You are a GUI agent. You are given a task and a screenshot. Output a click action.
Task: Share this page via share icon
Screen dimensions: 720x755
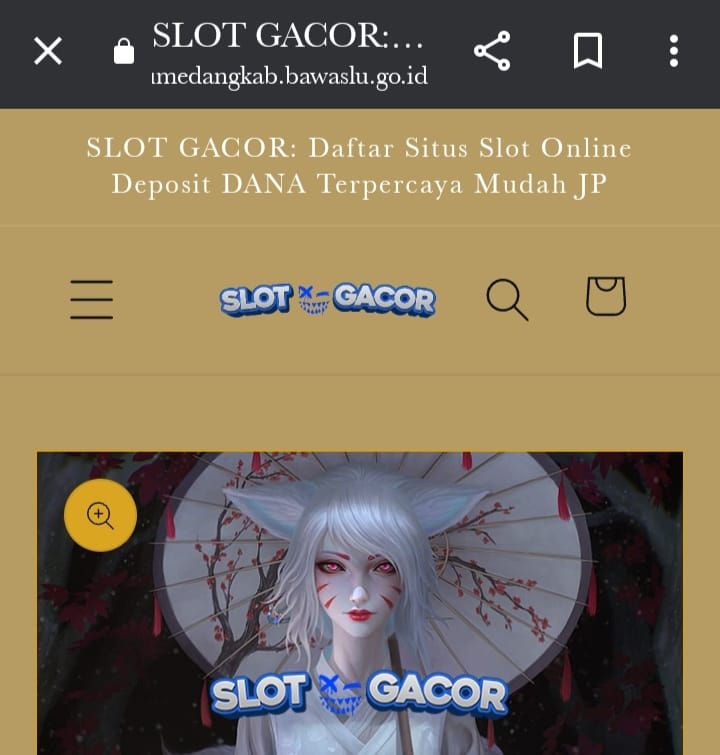click(x=492, y=51)
